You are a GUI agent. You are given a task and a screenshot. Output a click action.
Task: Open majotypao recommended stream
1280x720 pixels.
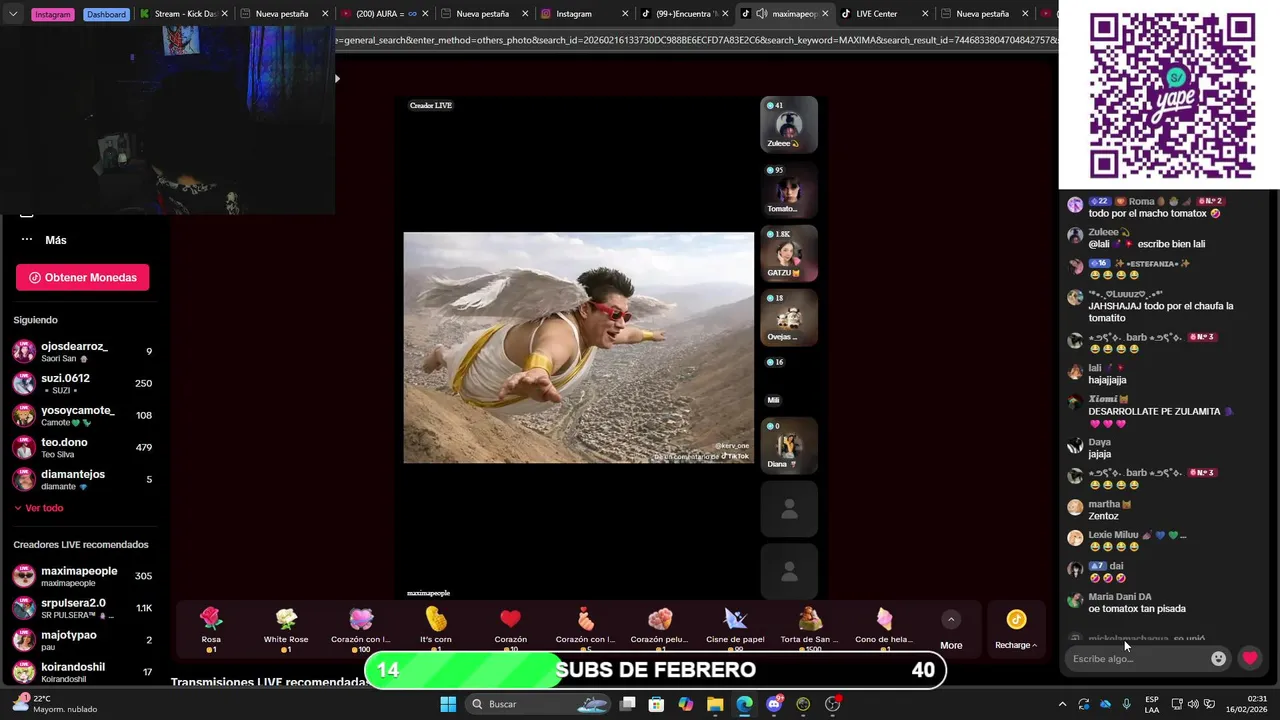tap(82, 641)
